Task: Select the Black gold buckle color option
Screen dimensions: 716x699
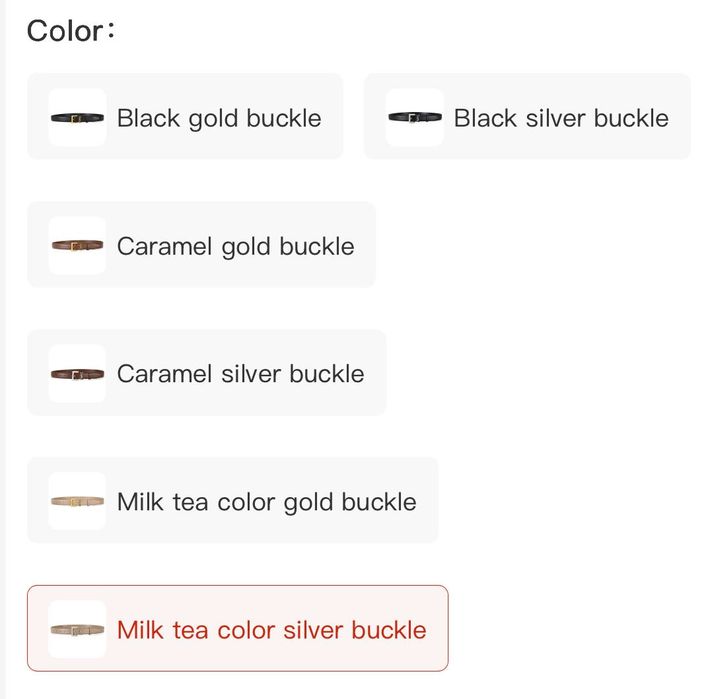Action: click(x=185, y=117)
